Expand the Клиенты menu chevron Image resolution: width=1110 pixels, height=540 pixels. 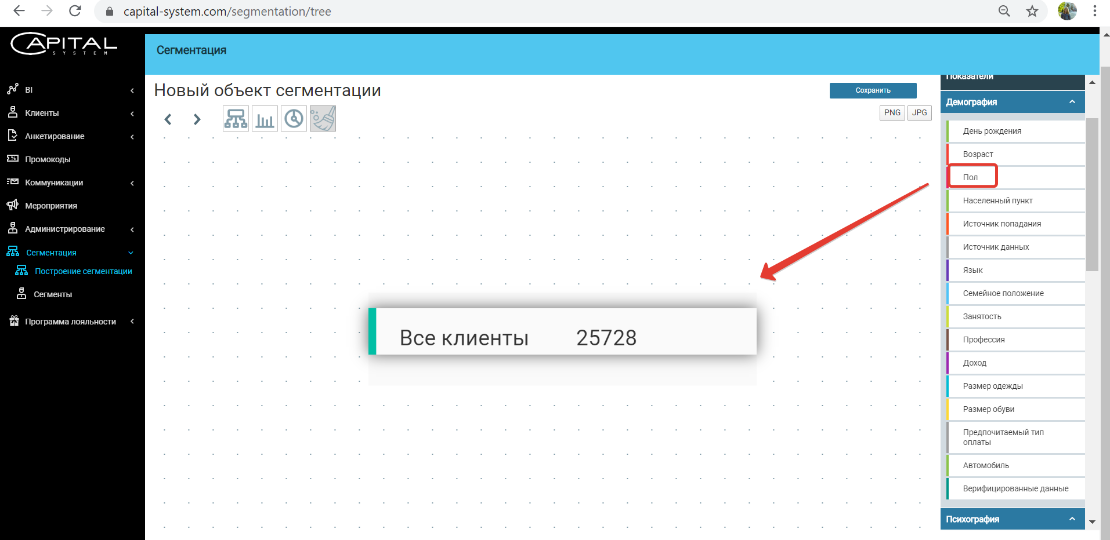(x=132, y=113)
